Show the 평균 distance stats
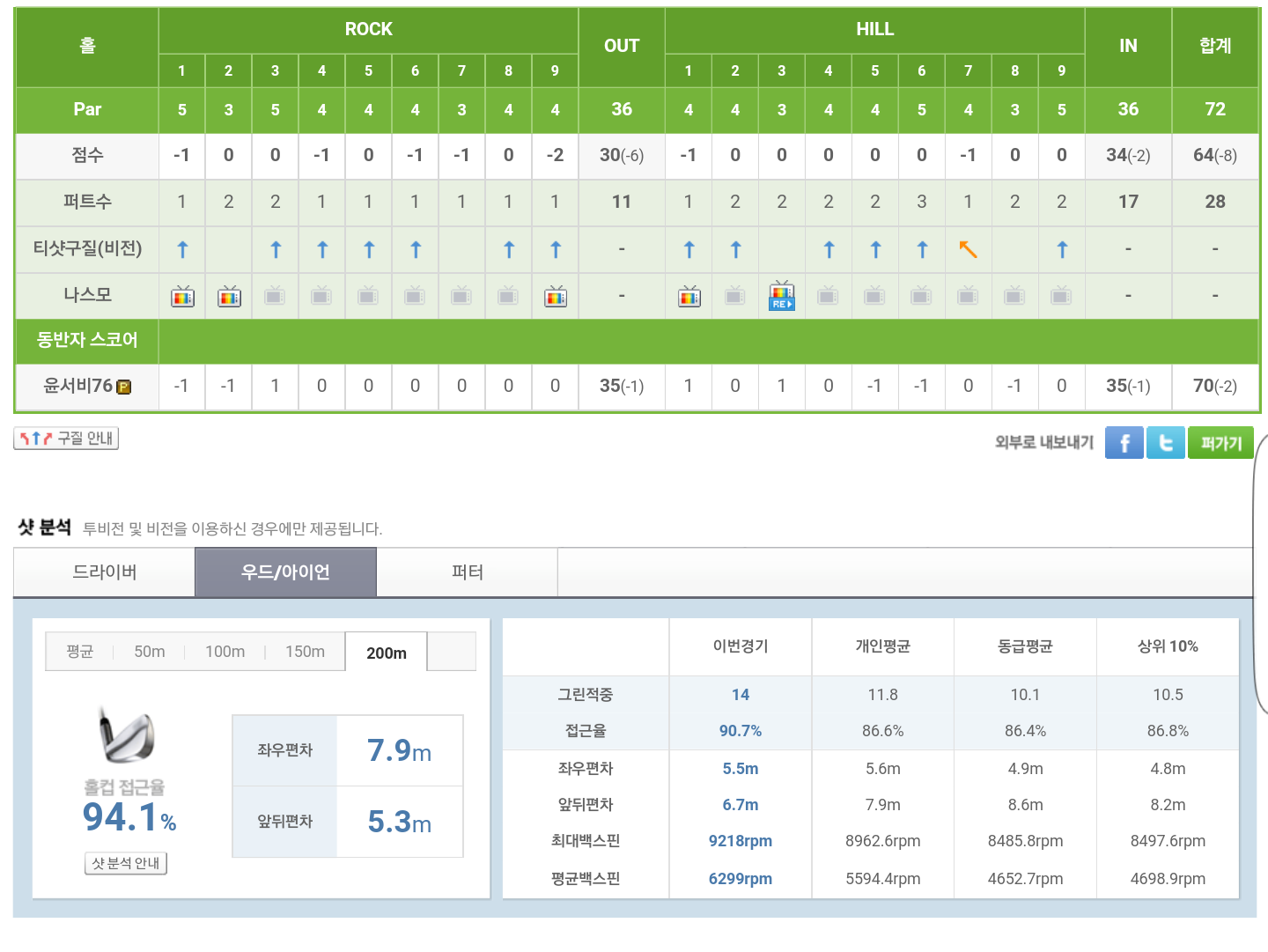The width and height of the screenshot is (1268, 952). [x=80, y=652]
